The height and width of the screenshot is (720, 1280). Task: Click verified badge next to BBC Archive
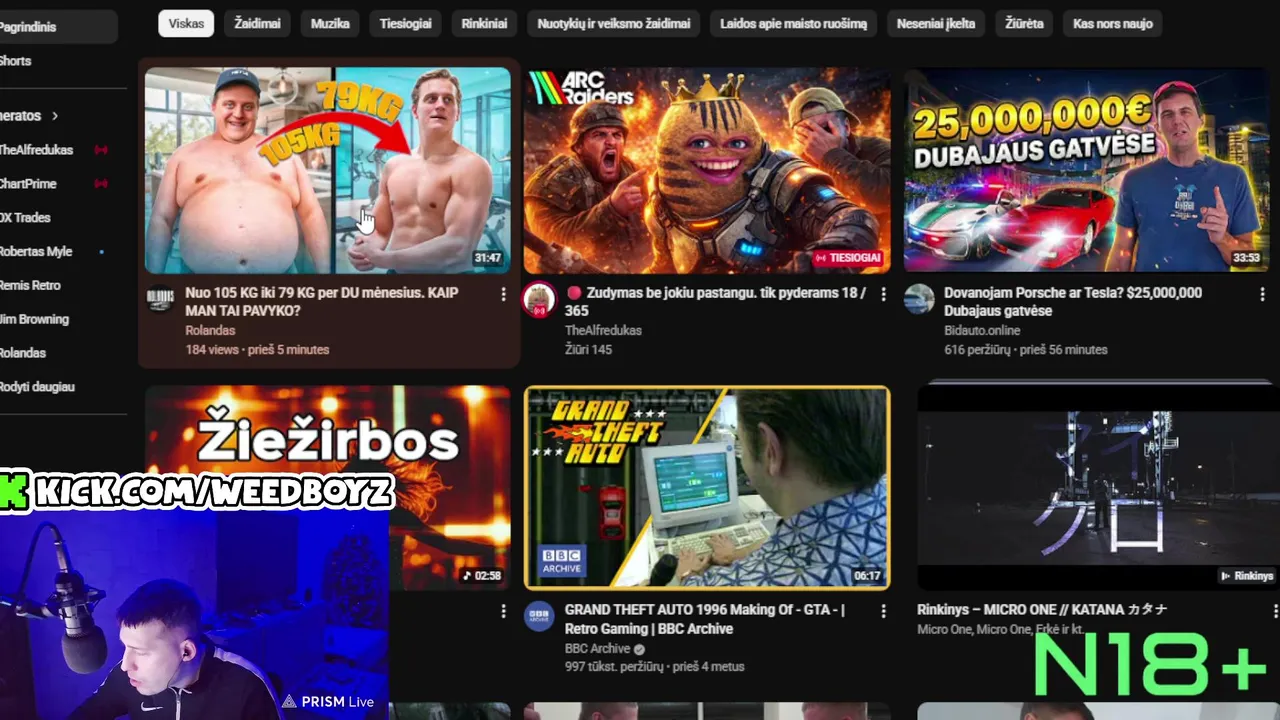click(639, 649)
